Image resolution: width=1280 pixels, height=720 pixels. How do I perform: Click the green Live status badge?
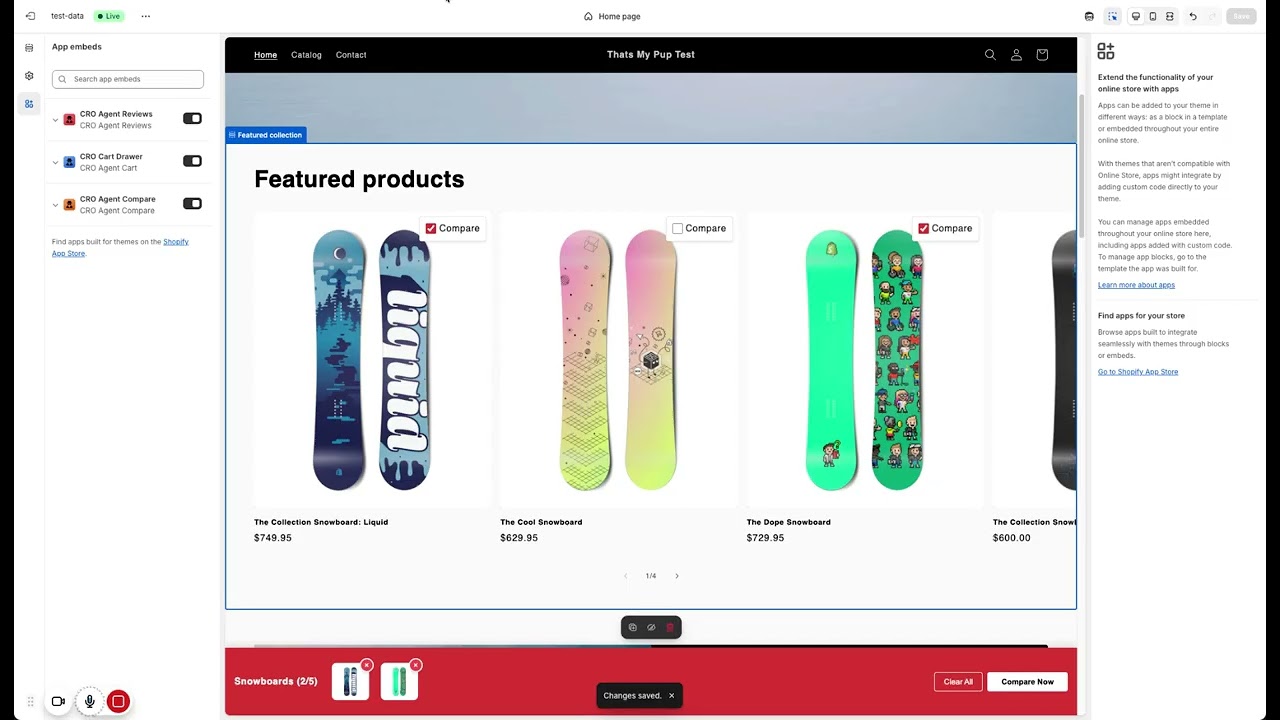(108, 16)
